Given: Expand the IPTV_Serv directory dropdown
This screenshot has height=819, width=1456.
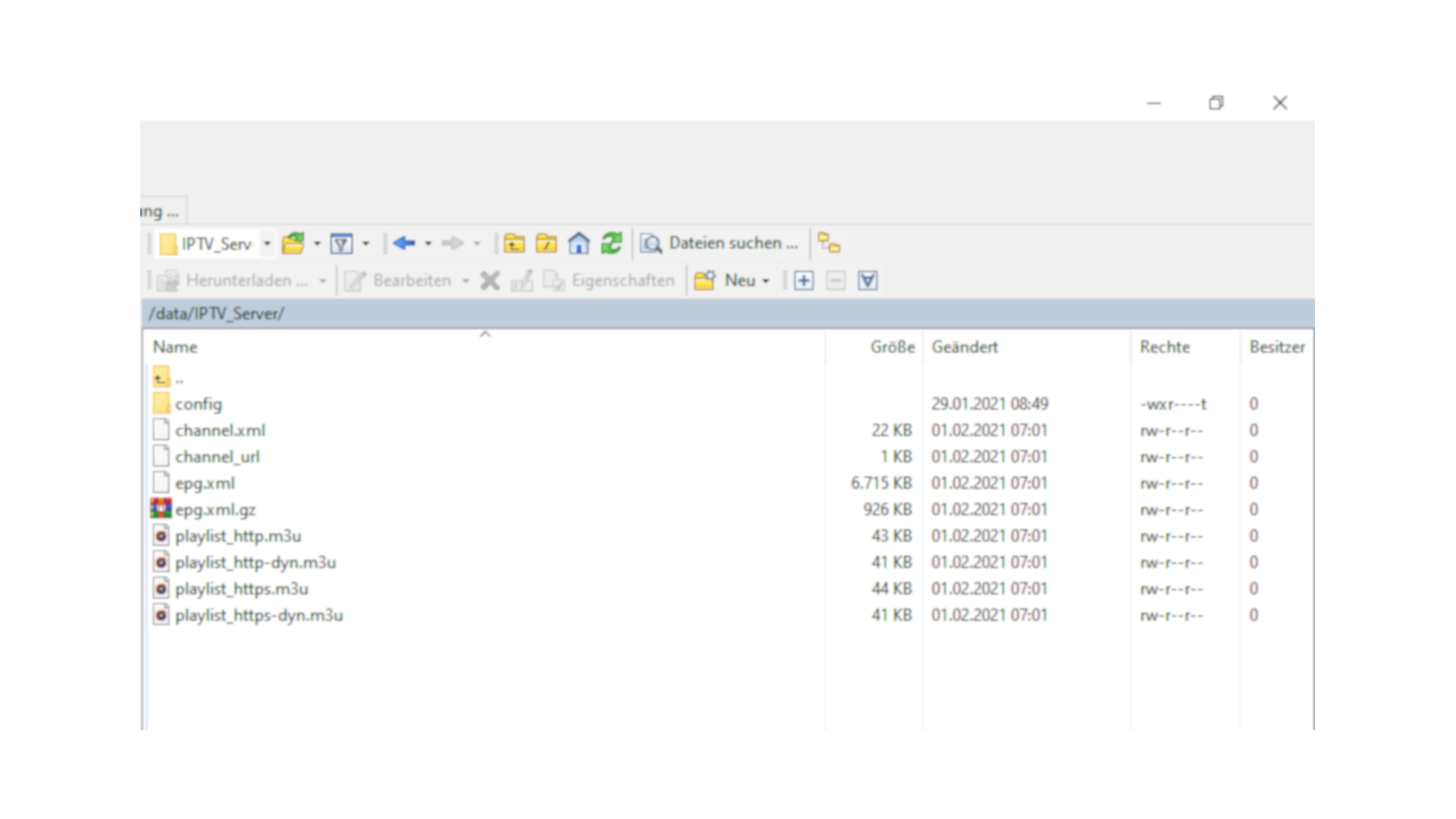Looking at the screenshot, I should [267, 243].
